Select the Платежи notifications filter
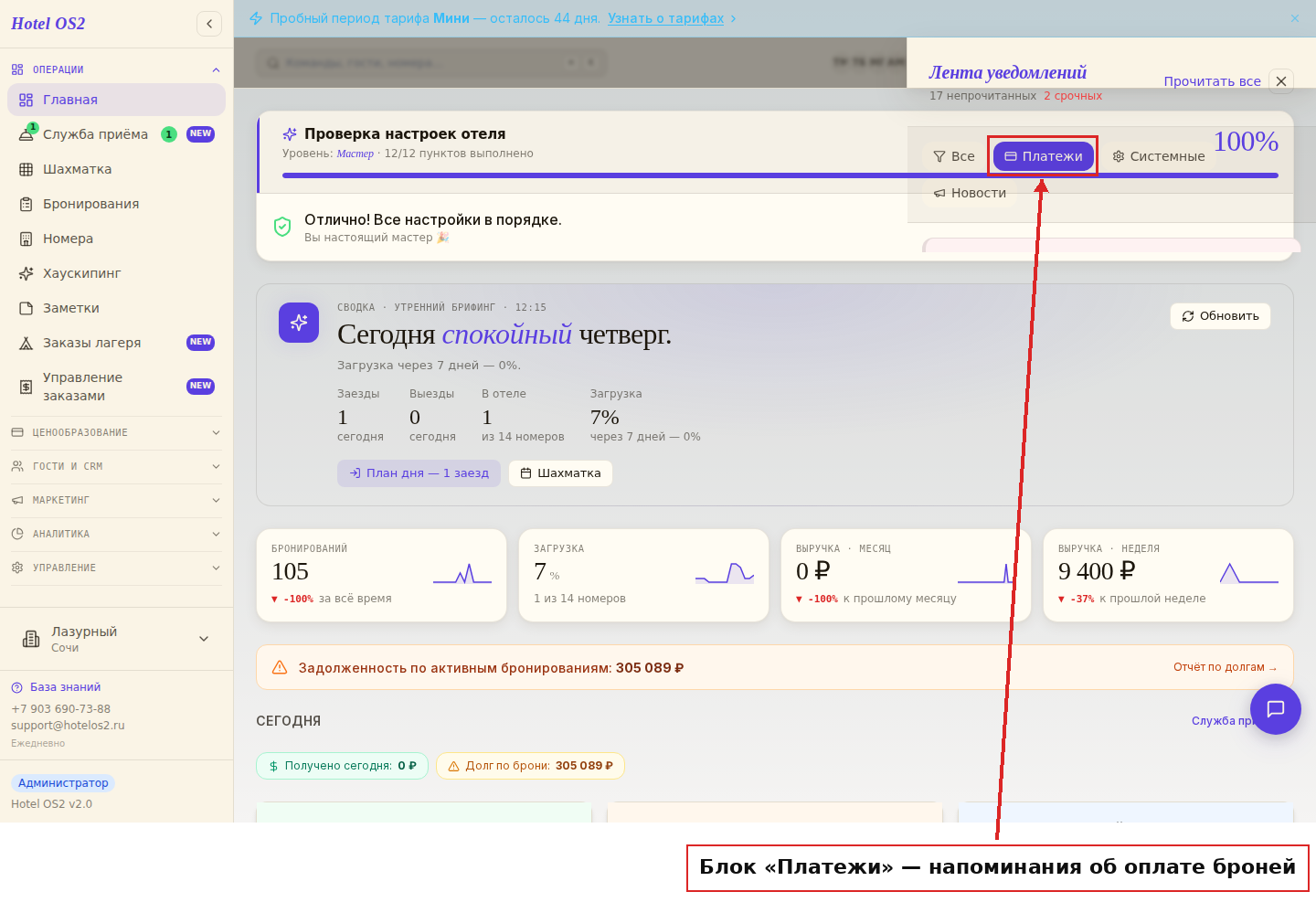Viewport: 1316px width, 913px height. pos(1044,156)
